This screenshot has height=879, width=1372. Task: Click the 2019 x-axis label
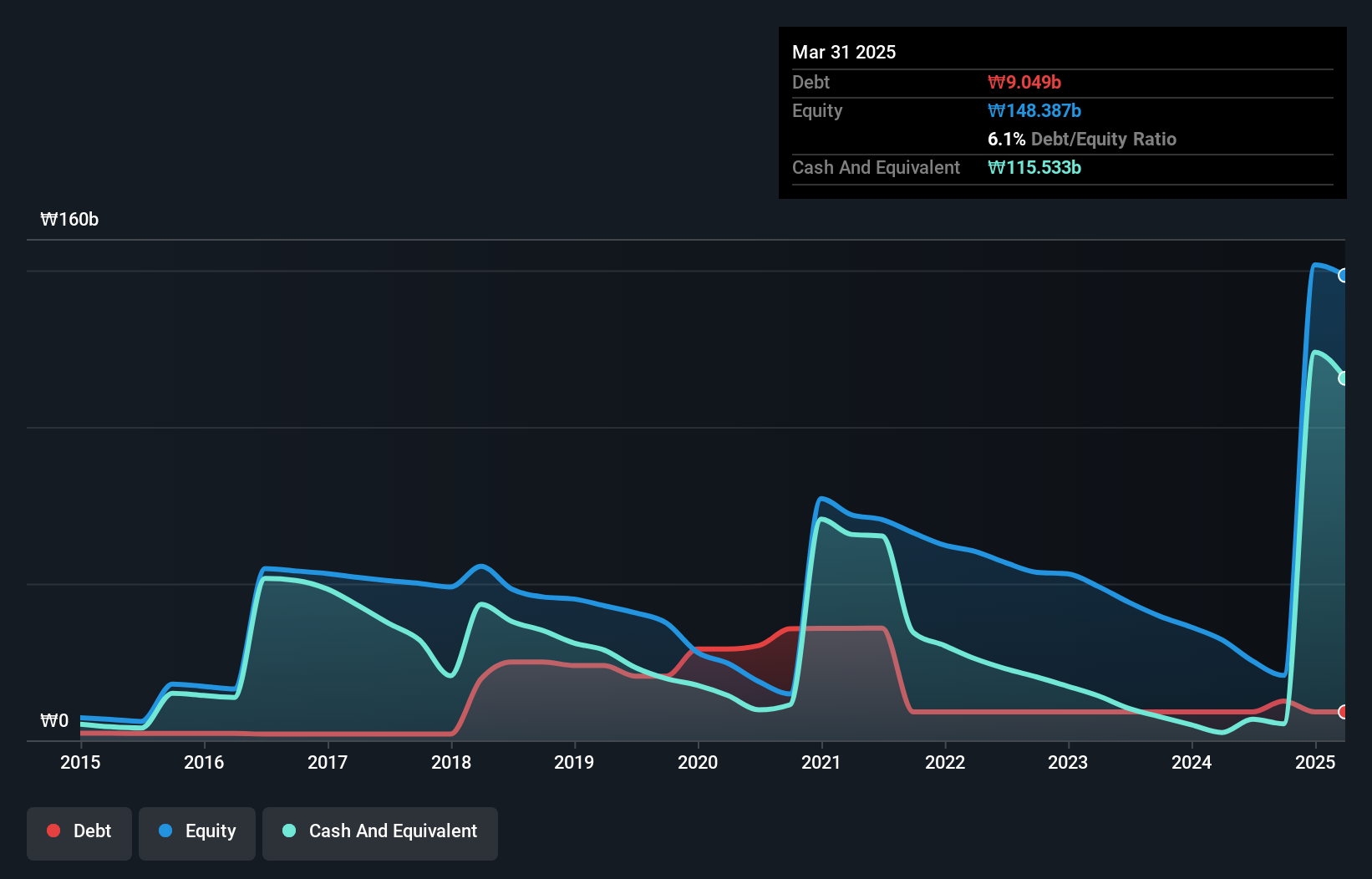[x=574, y=762]
